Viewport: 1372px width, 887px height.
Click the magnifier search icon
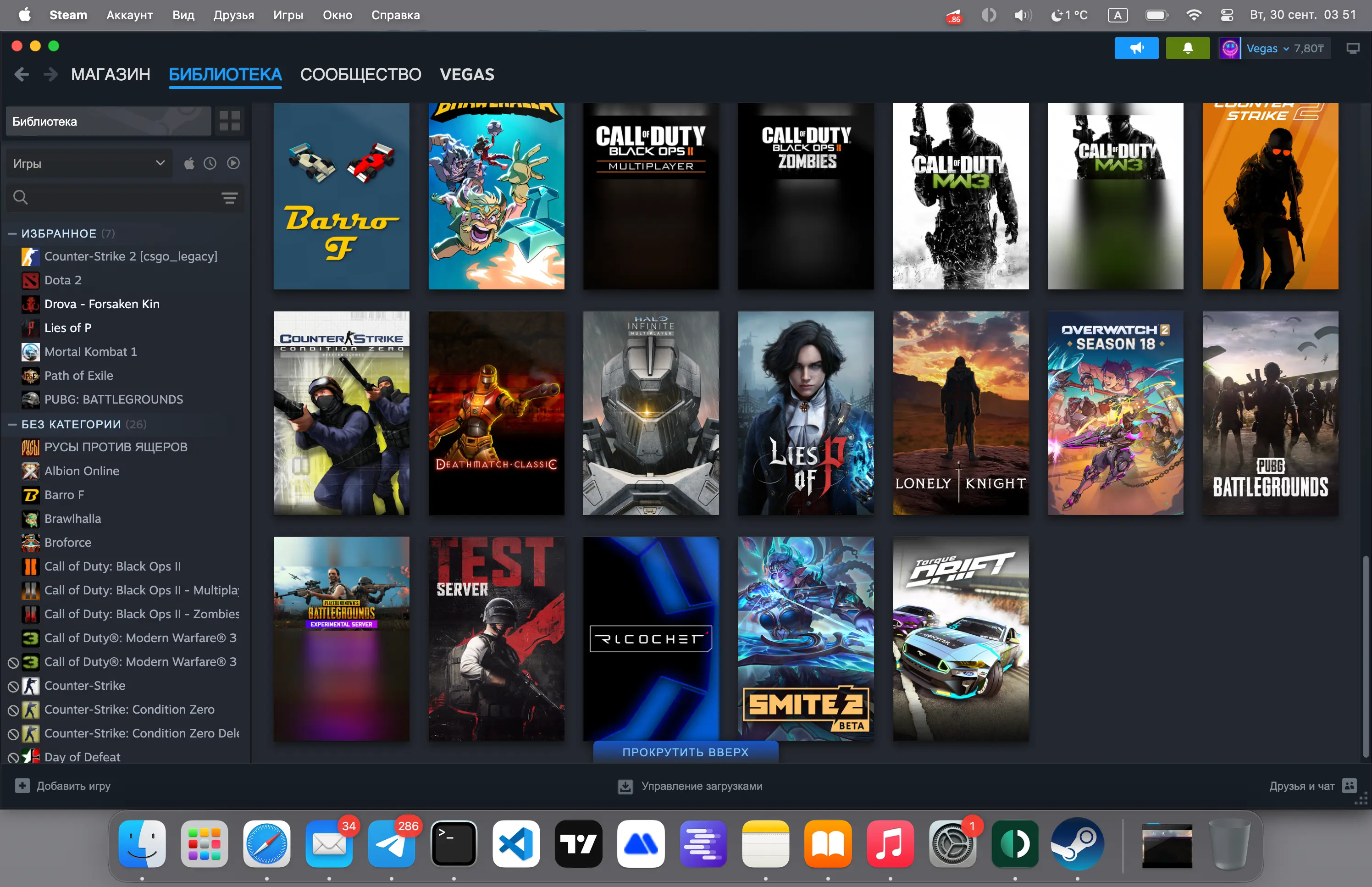click(21, 198)
